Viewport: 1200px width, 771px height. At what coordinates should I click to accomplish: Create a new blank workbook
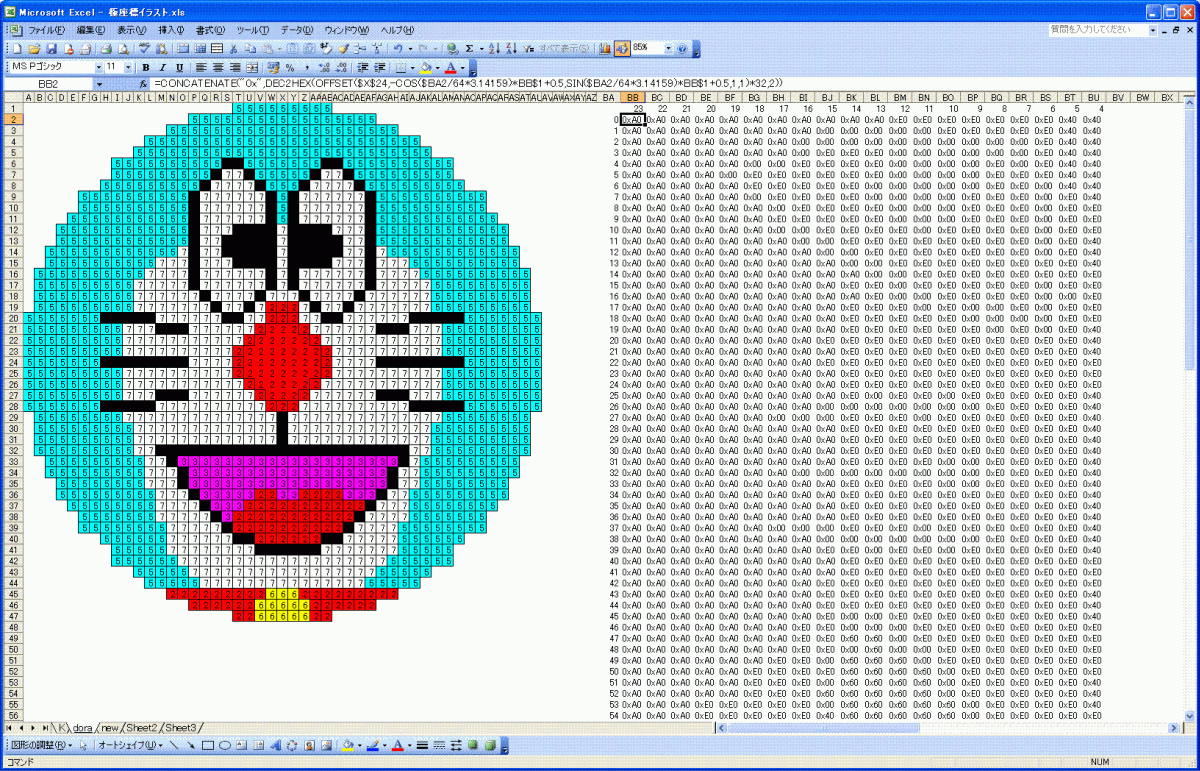tap(16, 47)
